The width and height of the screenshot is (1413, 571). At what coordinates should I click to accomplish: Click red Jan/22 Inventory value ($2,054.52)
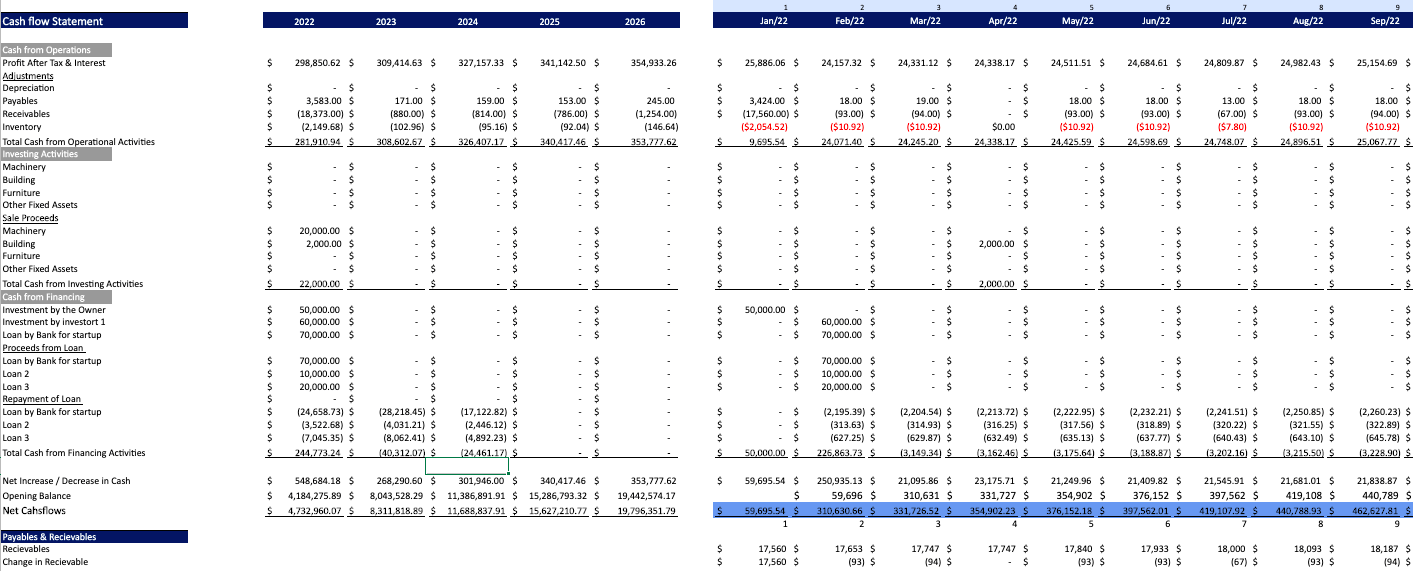tap(764, 127)
